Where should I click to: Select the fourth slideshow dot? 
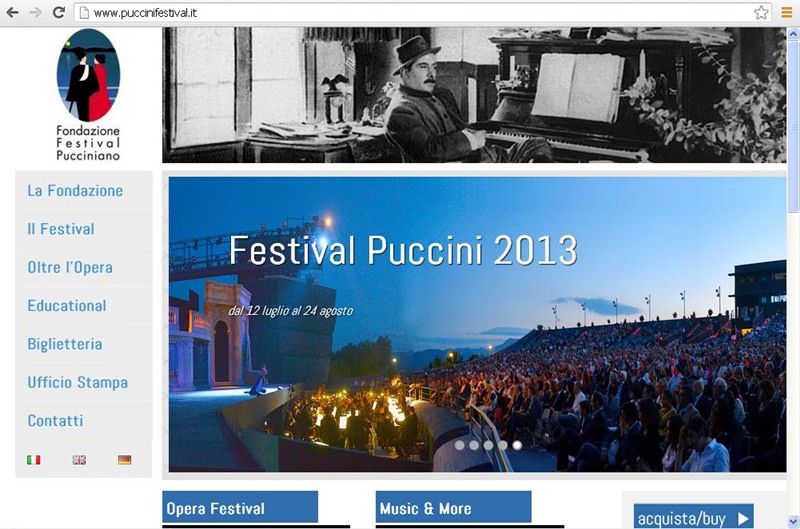coord(503,445)
